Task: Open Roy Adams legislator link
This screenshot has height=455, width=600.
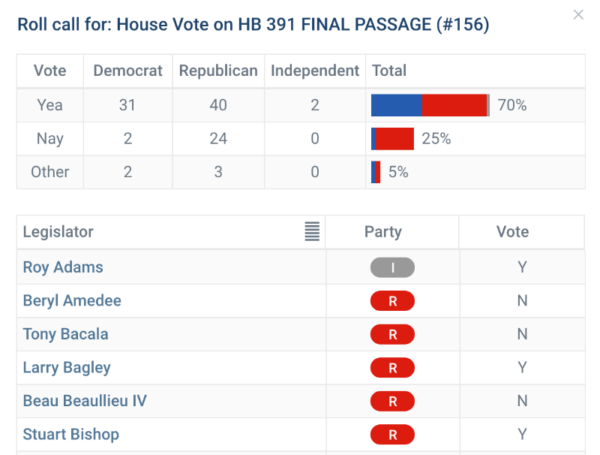Action: coord(63,268)
